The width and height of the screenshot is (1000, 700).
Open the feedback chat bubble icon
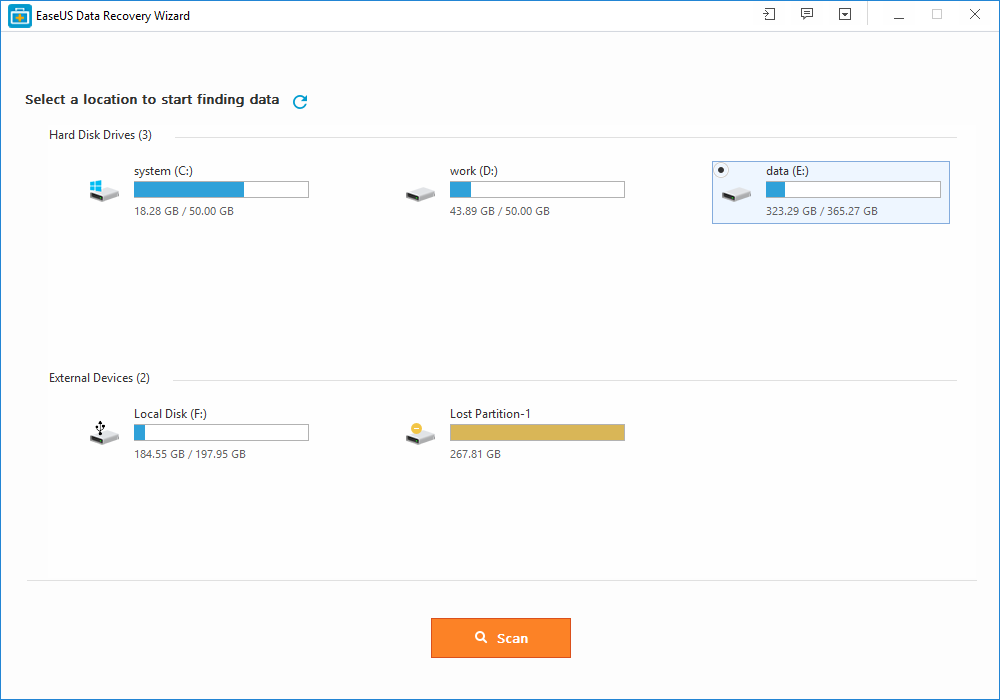coord(807,15)
